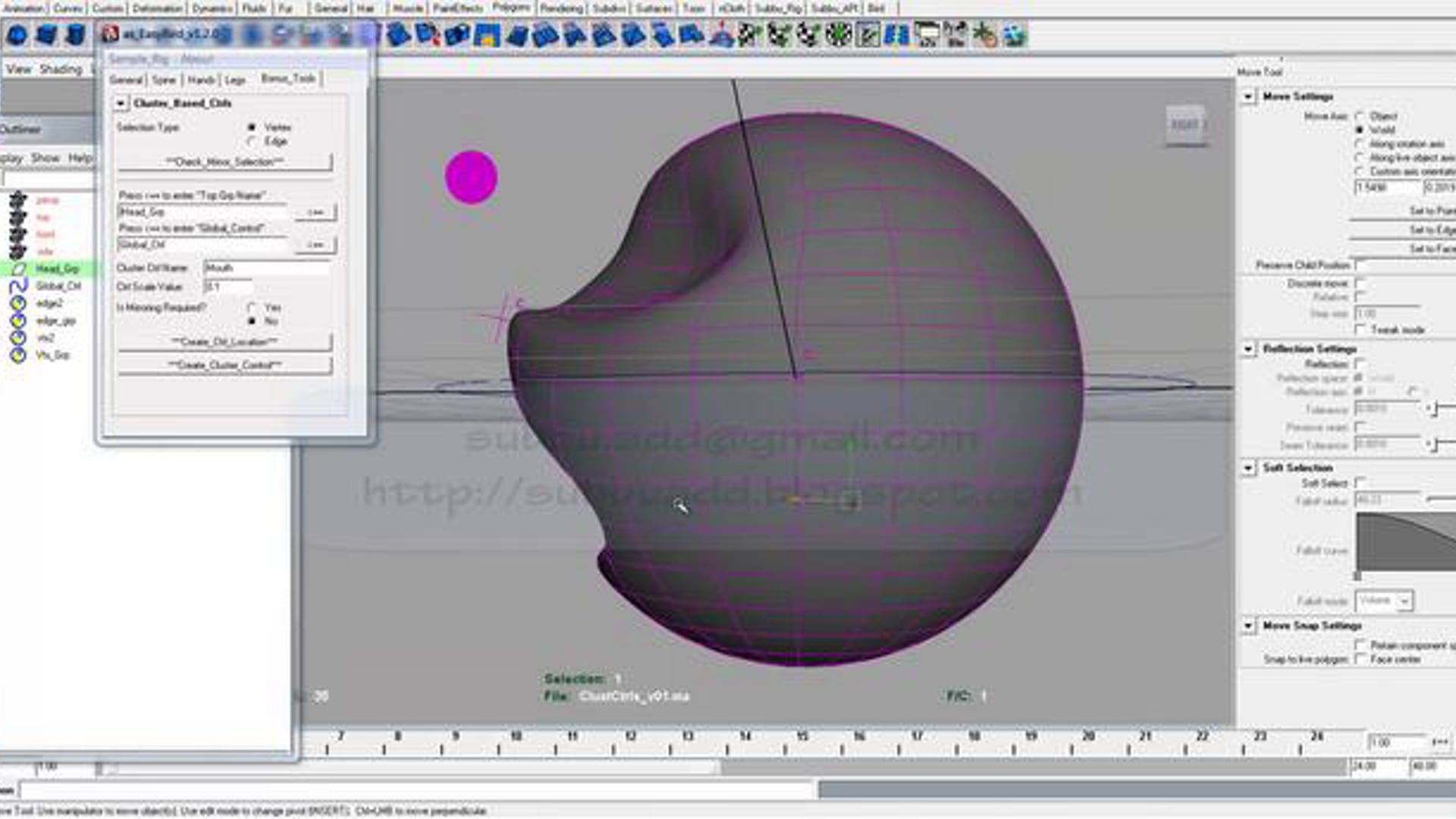The height and width of the screenshot is (819, 1456).
Task: Enable Preserve Child Position checkbox
Action: (x=1360, y=265)
